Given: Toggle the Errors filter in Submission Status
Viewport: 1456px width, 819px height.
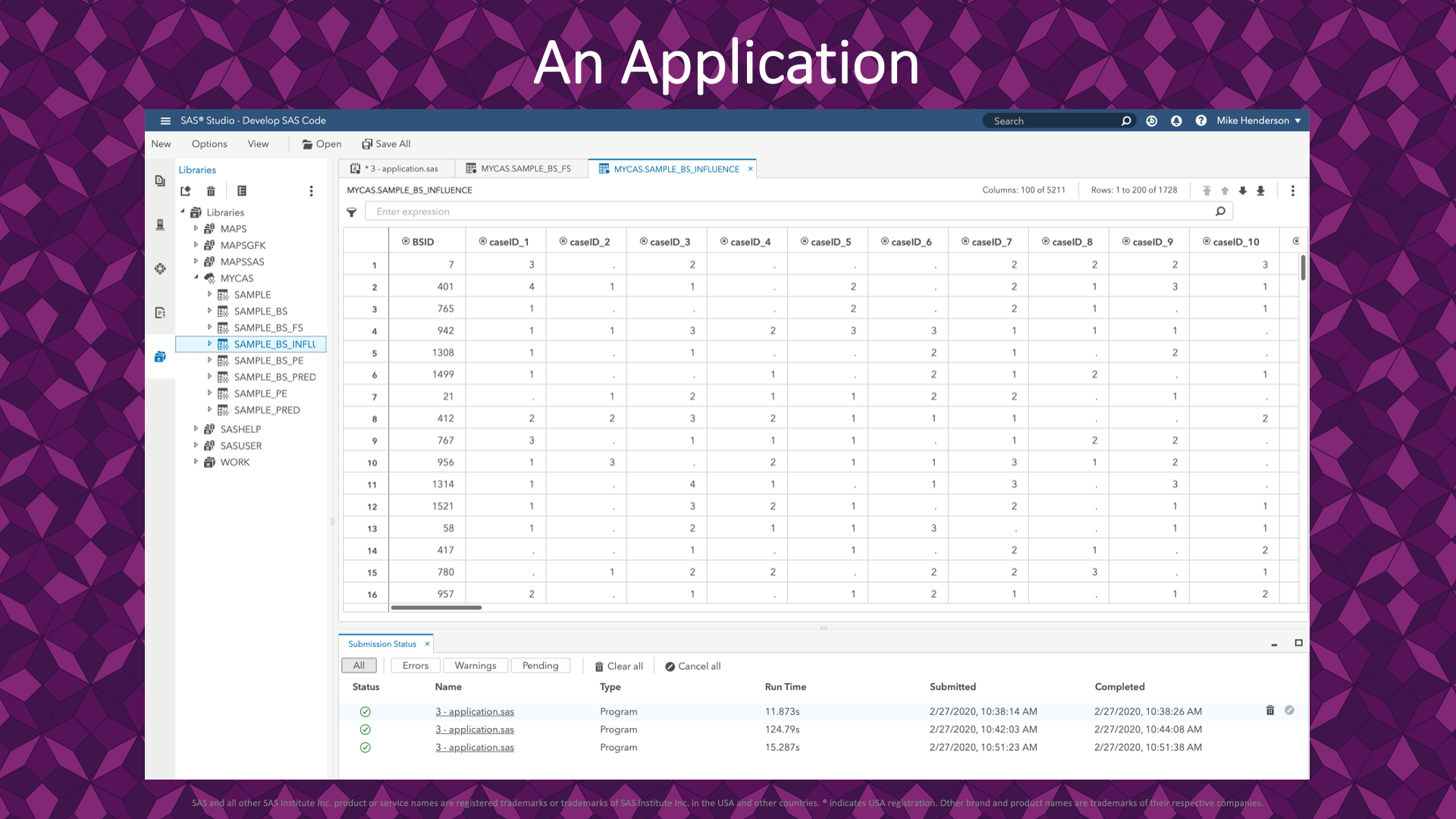Looking at the screenshot, I should click(415, 665).
